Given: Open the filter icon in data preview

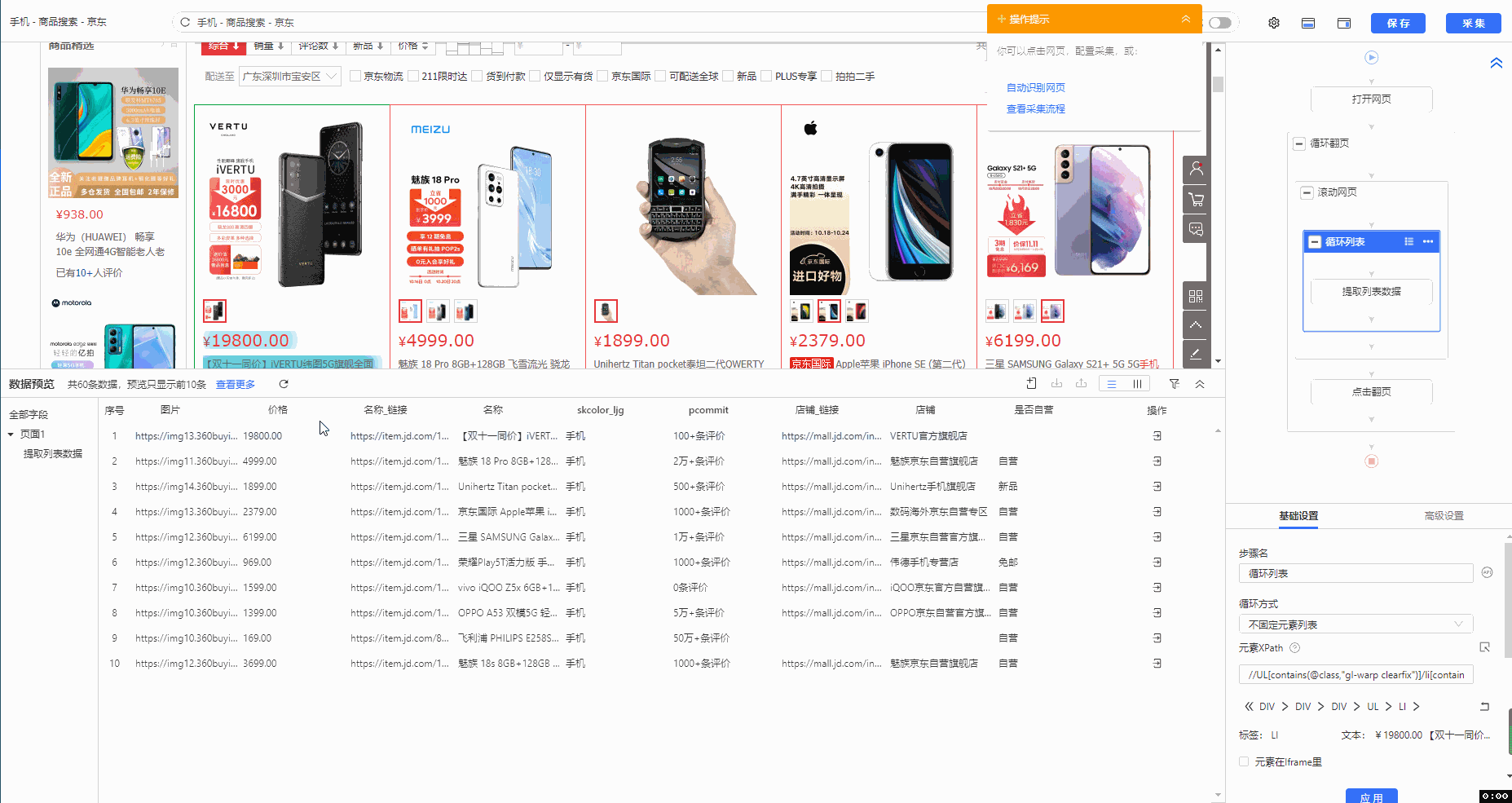Looking at the screenshot, I should (x=1175, y=384).
